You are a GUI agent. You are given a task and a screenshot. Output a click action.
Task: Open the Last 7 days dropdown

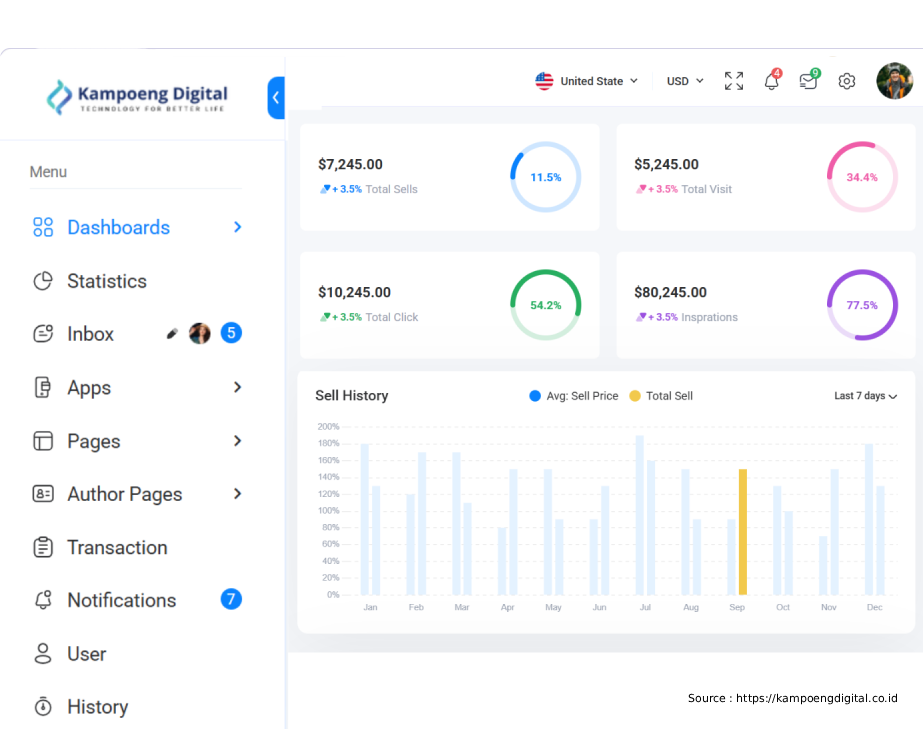[865, 396]
